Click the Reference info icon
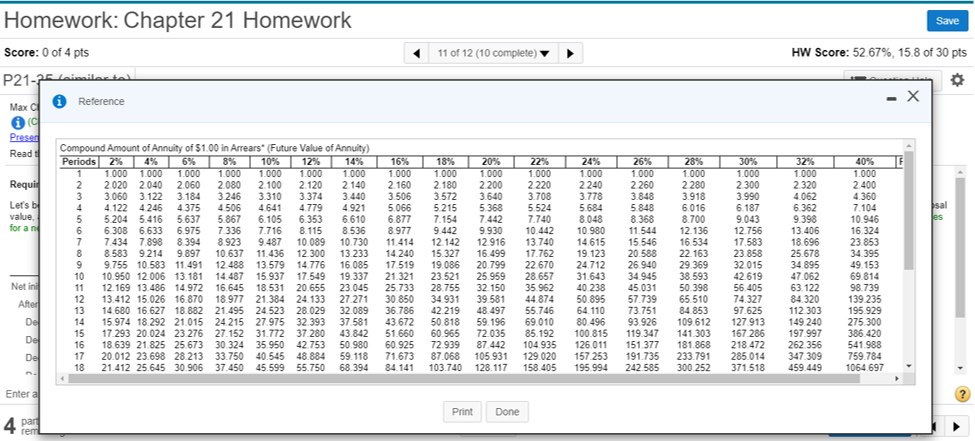 coord(60,101)
